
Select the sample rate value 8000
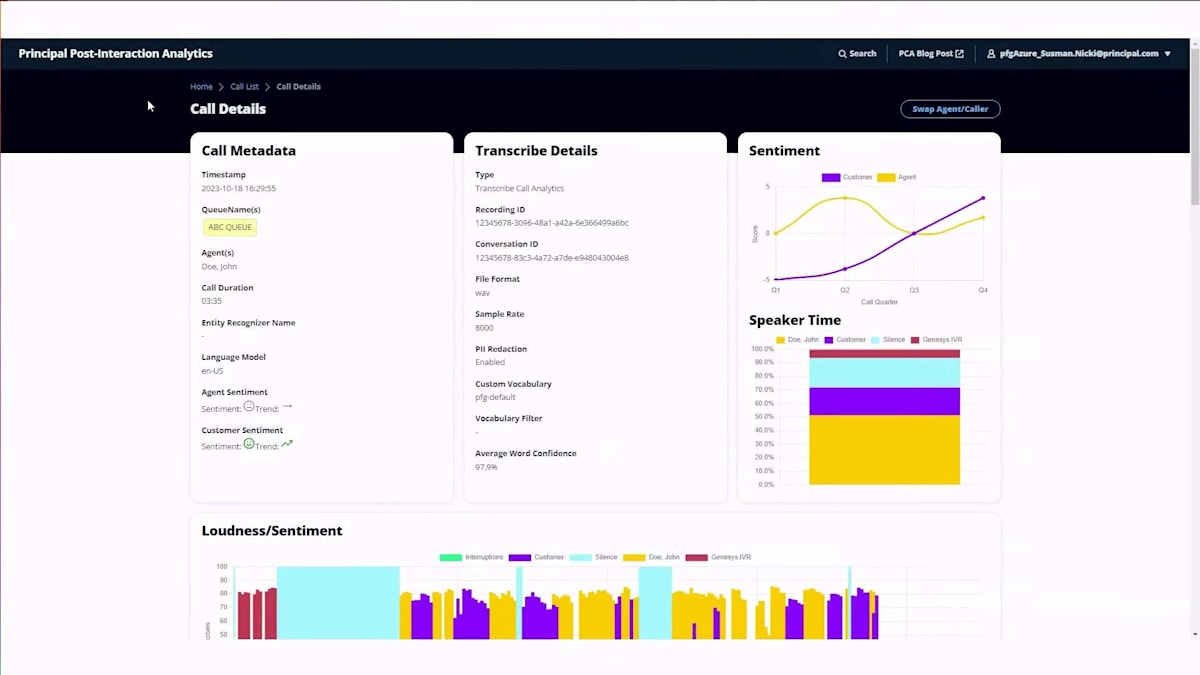pyautogui.click(x=484, y=328)
